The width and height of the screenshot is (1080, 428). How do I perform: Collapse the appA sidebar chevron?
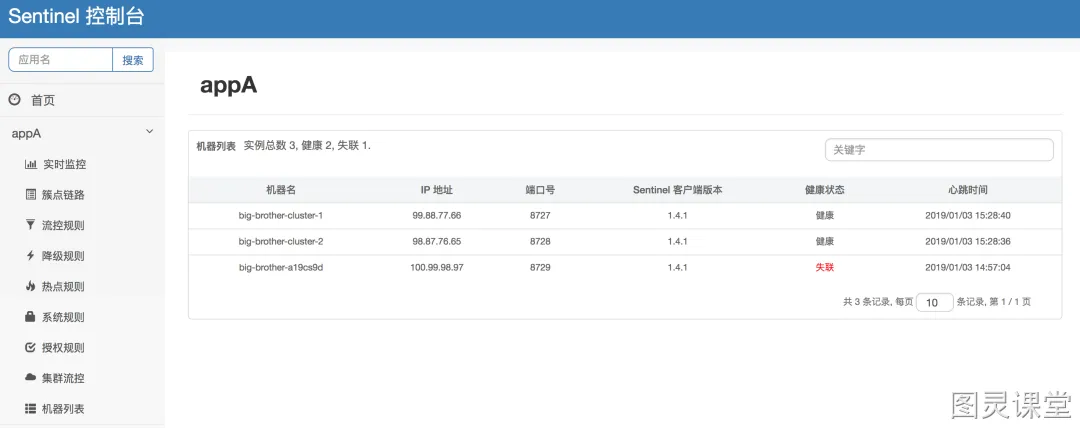point(149,132)
